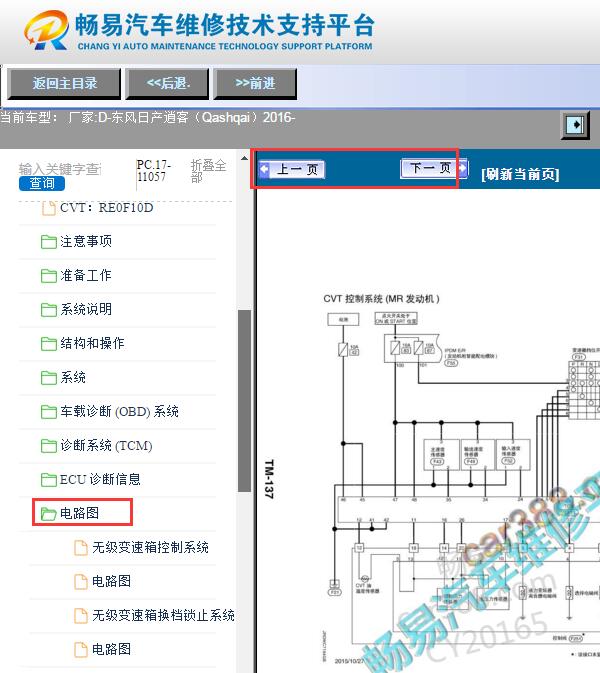
Task: Click the page icon beside CVT: RE0F10D
Action: tap(49, 208)
